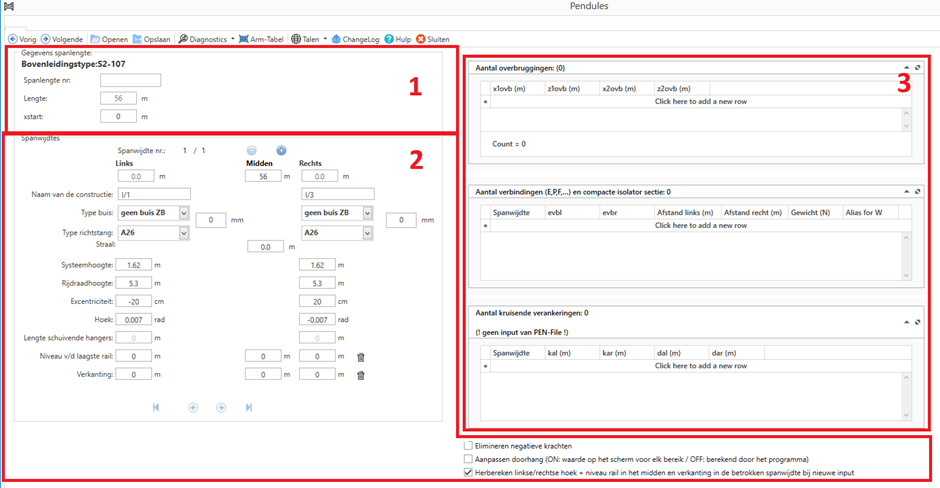Uncheck the Herbereken linkse/rechtse hoek checkbox
Screen dimensions: 940x488
[468, 472]
